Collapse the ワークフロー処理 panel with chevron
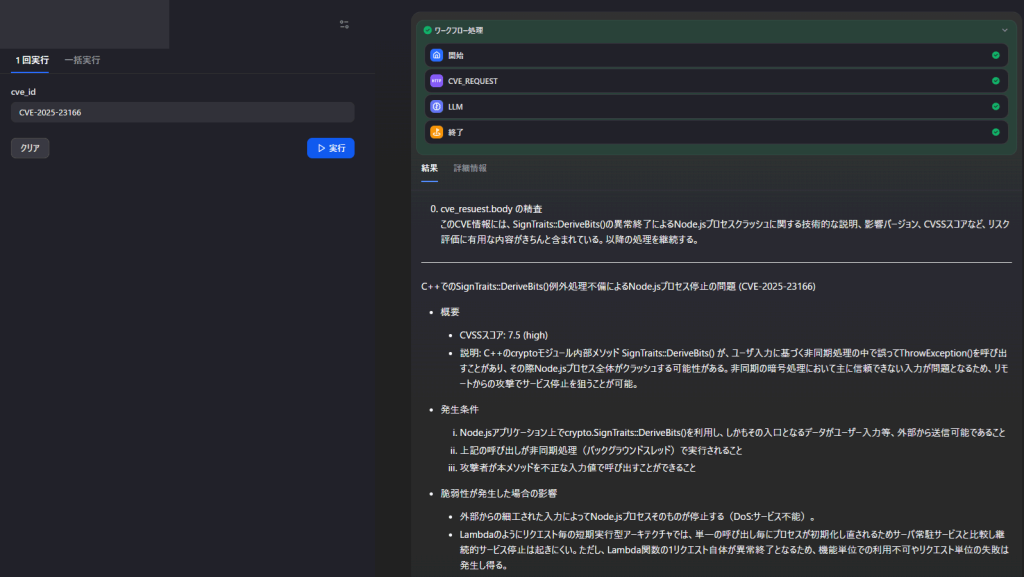The width and height of the screenshot is (1024, 577). point(1004,31)
